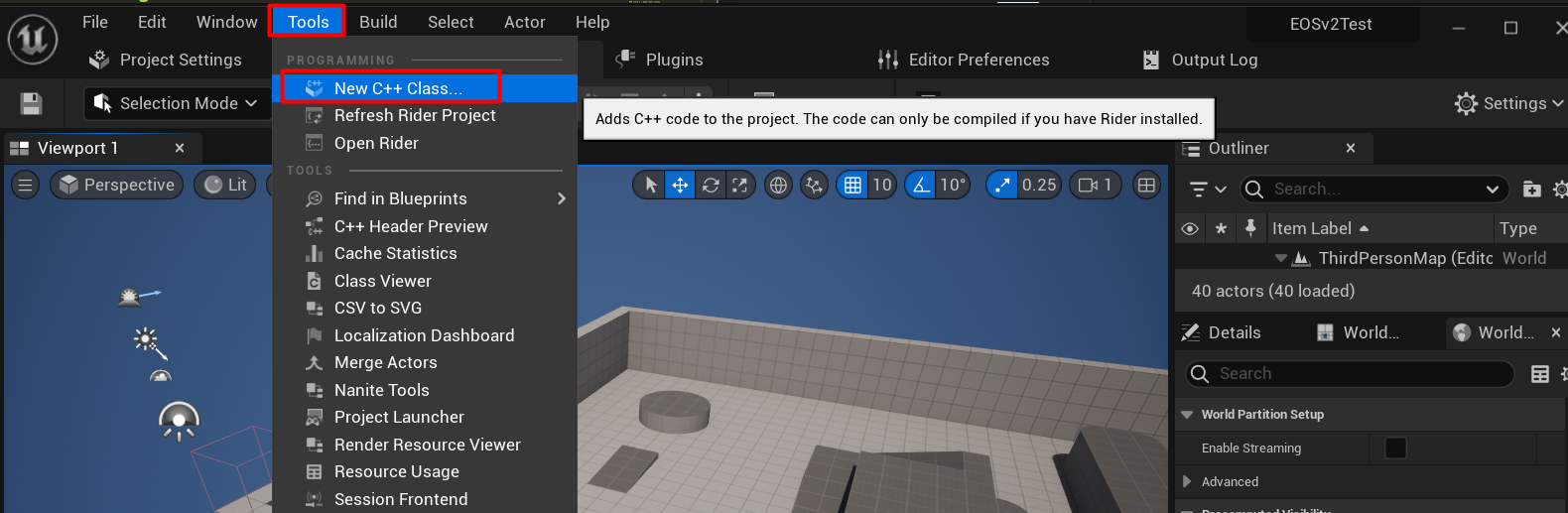Collapse the World Partition Setup section
The height and width of the screenshot is (513, 1568).
coord(1187,415)
